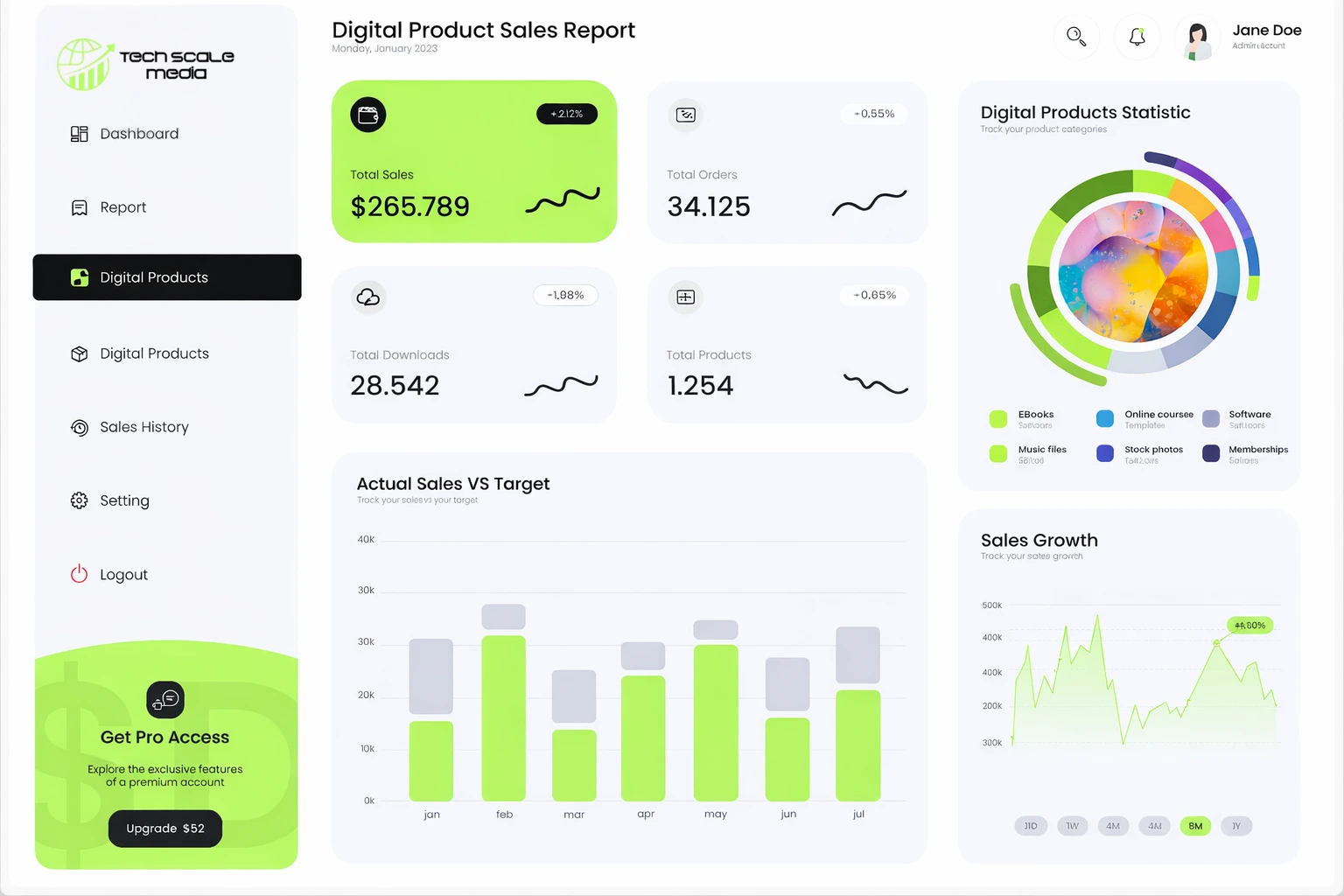Click the Total Products card icon

coord(686,297)
